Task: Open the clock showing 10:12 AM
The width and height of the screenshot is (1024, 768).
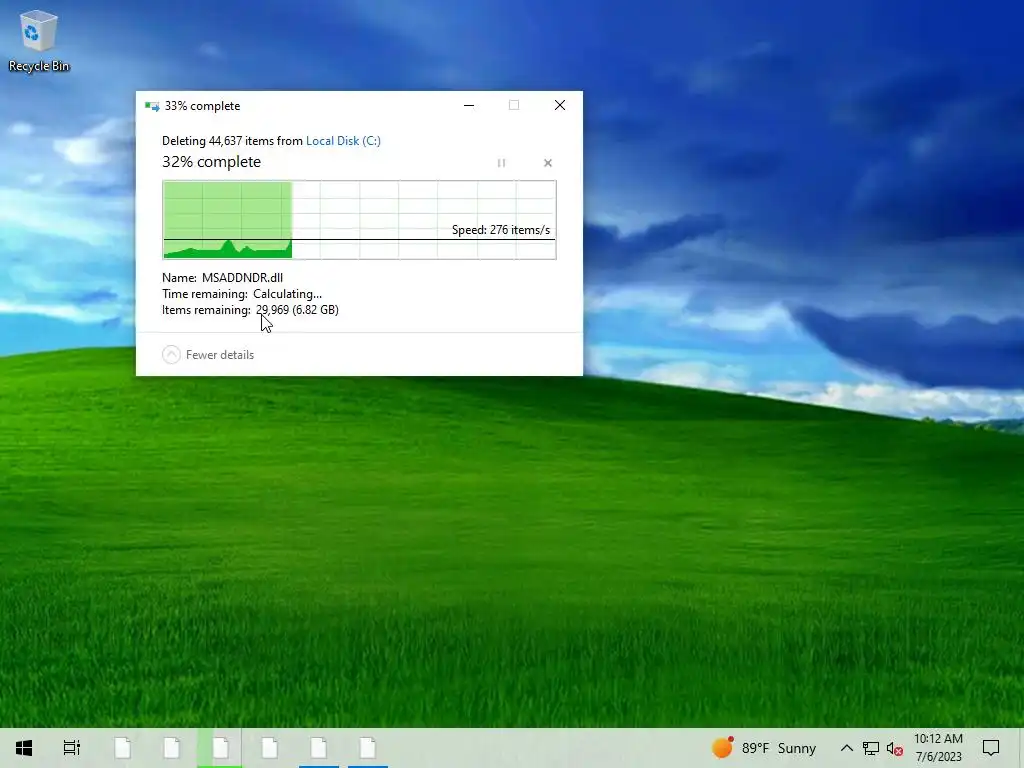Action: click(938, 748)
